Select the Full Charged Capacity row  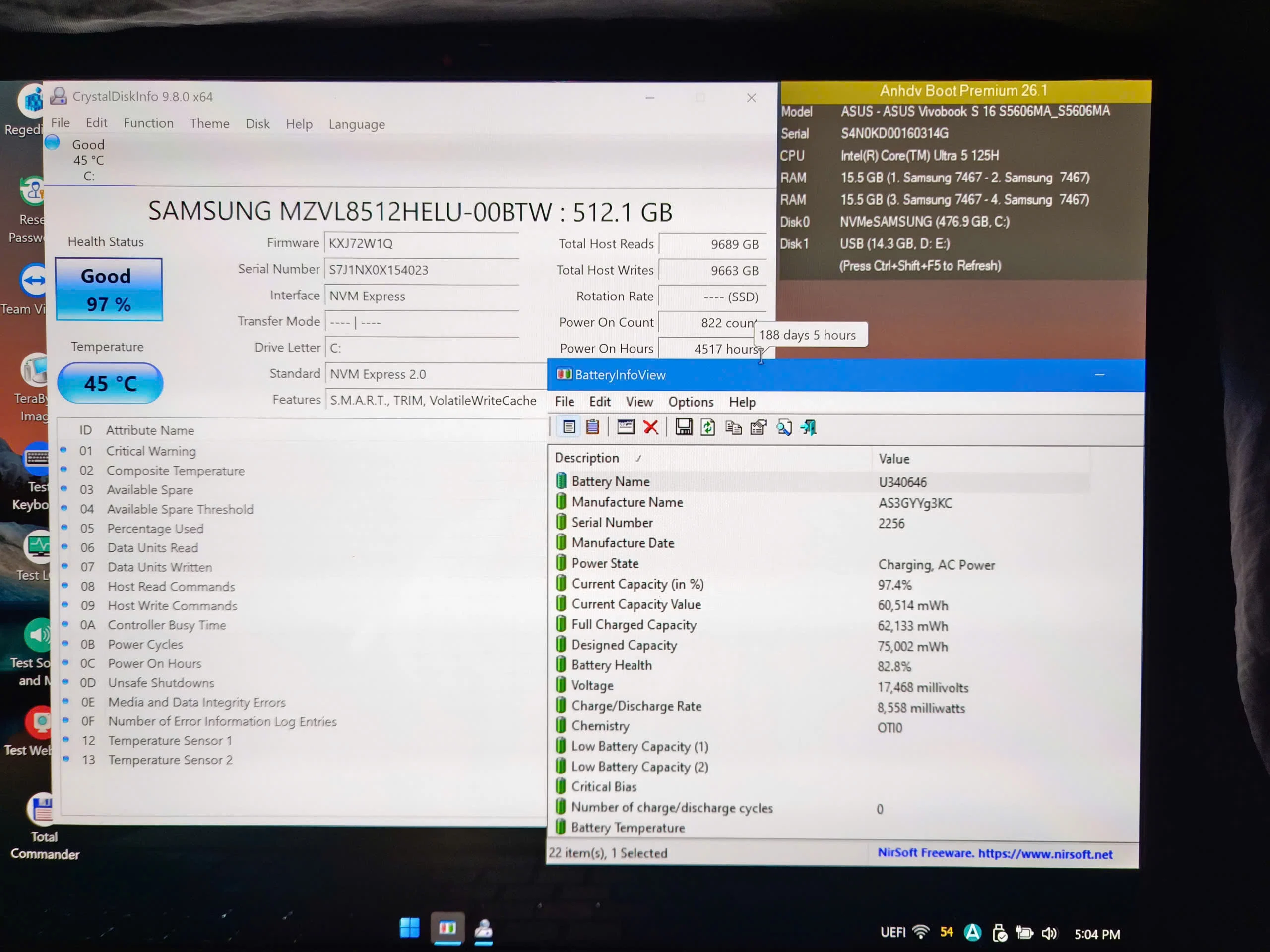pyautogui.click(x=821, y=625)
